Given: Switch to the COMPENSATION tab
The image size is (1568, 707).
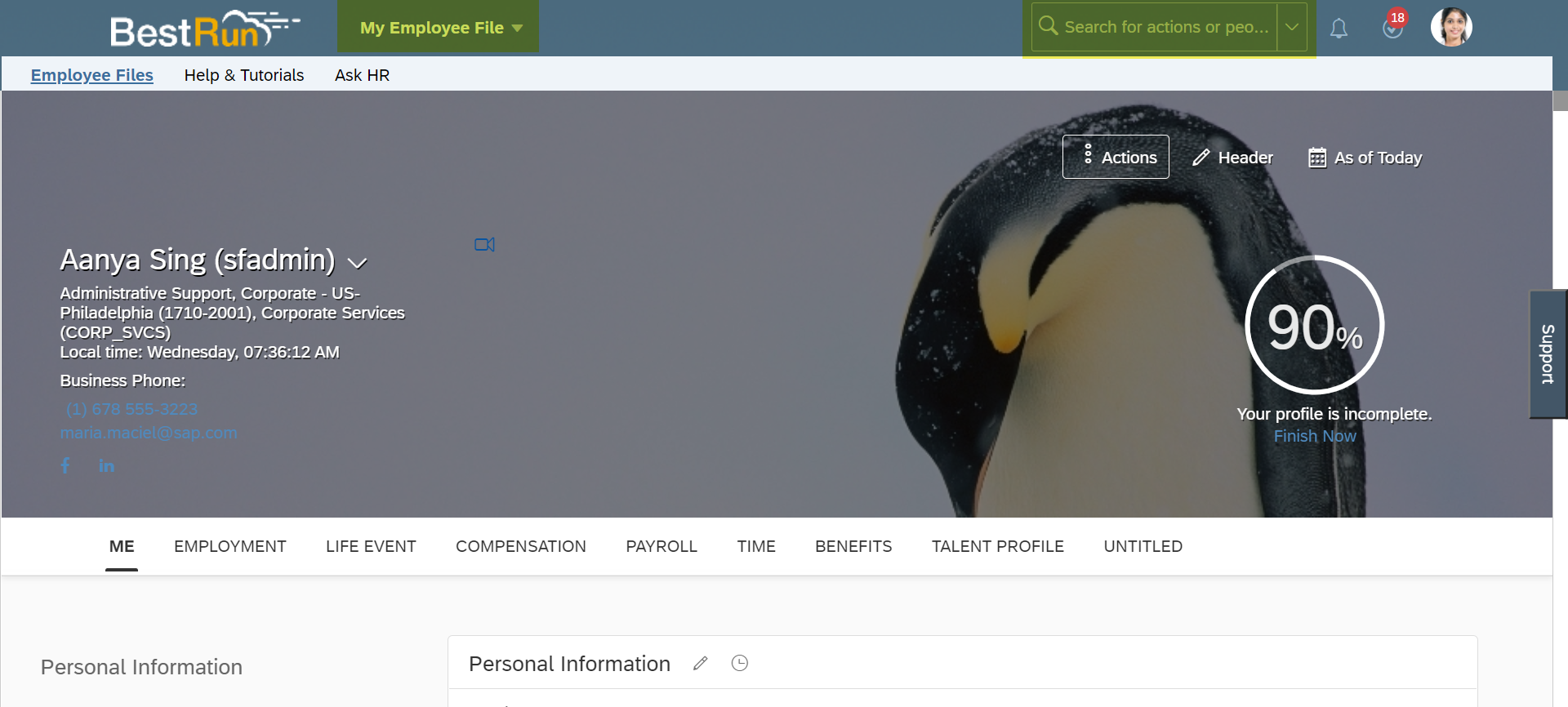Looking at the screenshot, I should (521, 546).
